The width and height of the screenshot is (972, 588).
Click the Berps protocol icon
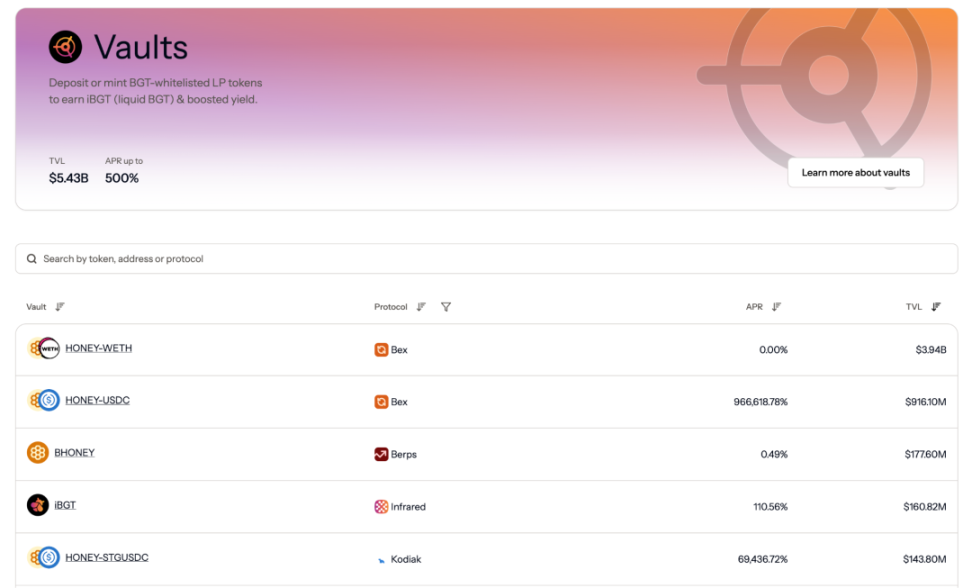point(381,454)
